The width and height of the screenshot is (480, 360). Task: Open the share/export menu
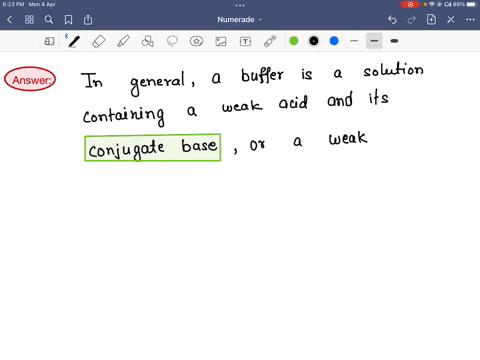pyautogui.click(x=88, y=20)
